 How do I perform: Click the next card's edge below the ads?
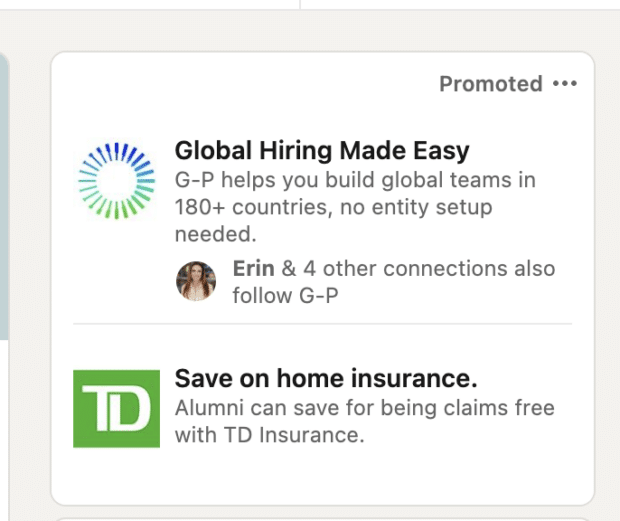tap(322, 519)
